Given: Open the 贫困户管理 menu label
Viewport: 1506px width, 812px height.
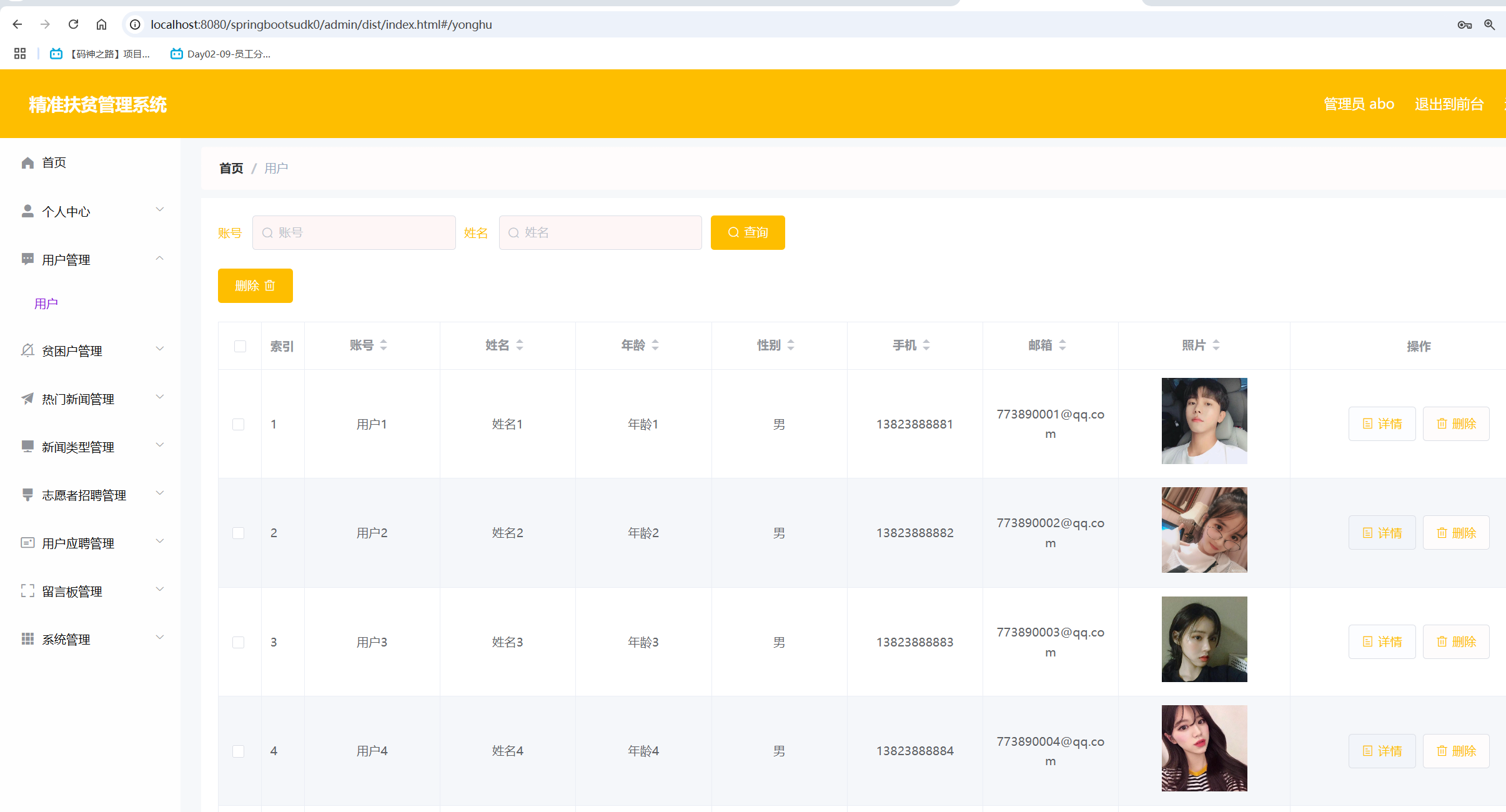Looking at the screenshot, I should pos(72,351).
